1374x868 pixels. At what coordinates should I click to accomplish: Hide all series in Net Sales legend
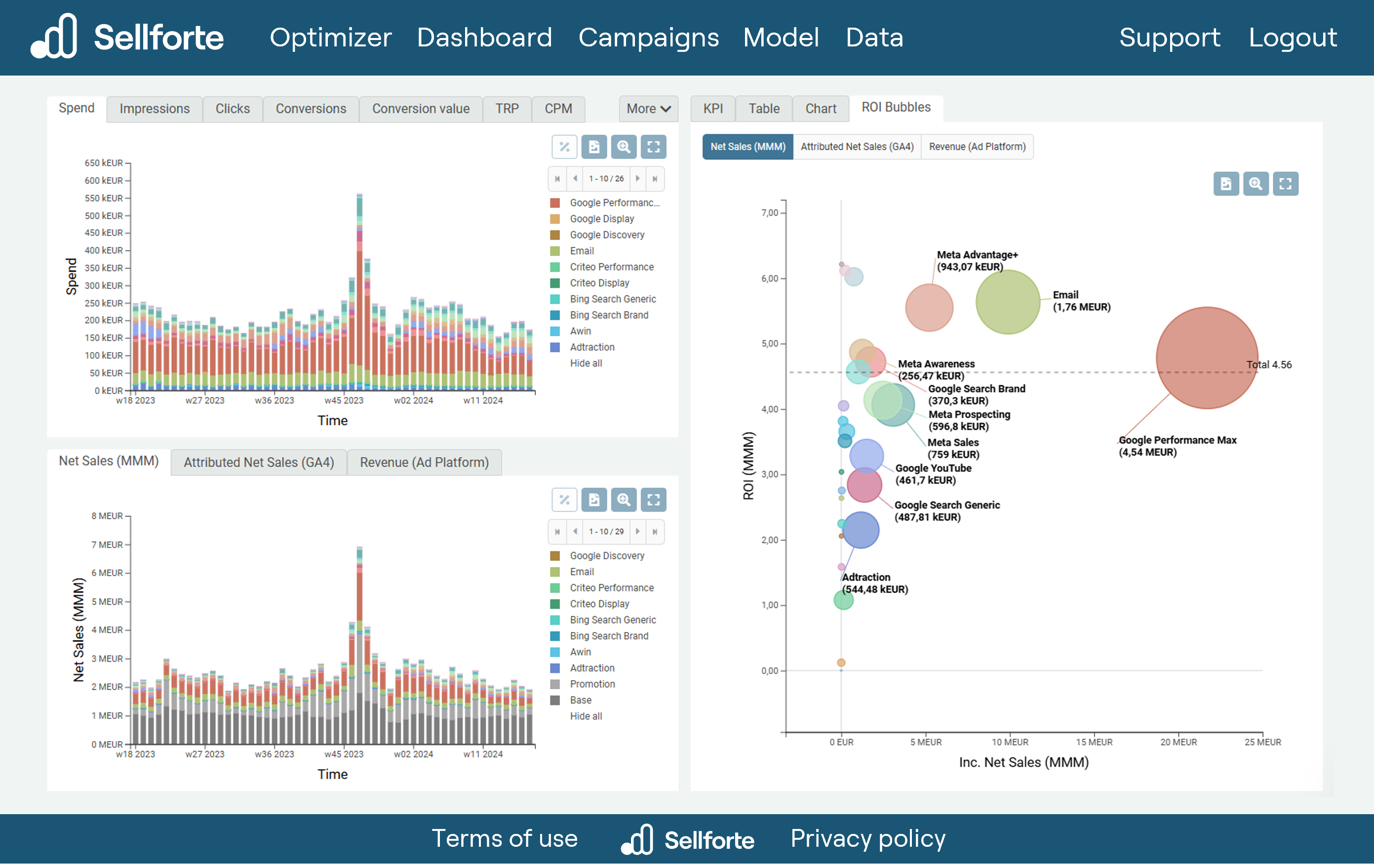(x=586, y=715)
